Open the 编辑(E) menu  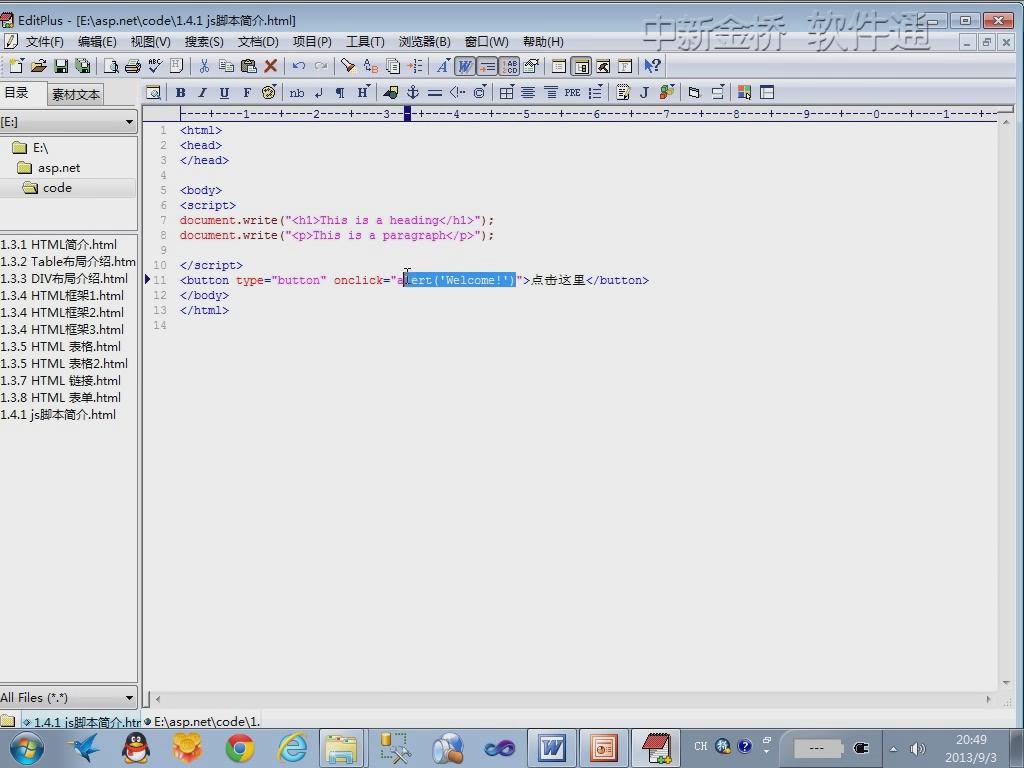click(97, 42)
